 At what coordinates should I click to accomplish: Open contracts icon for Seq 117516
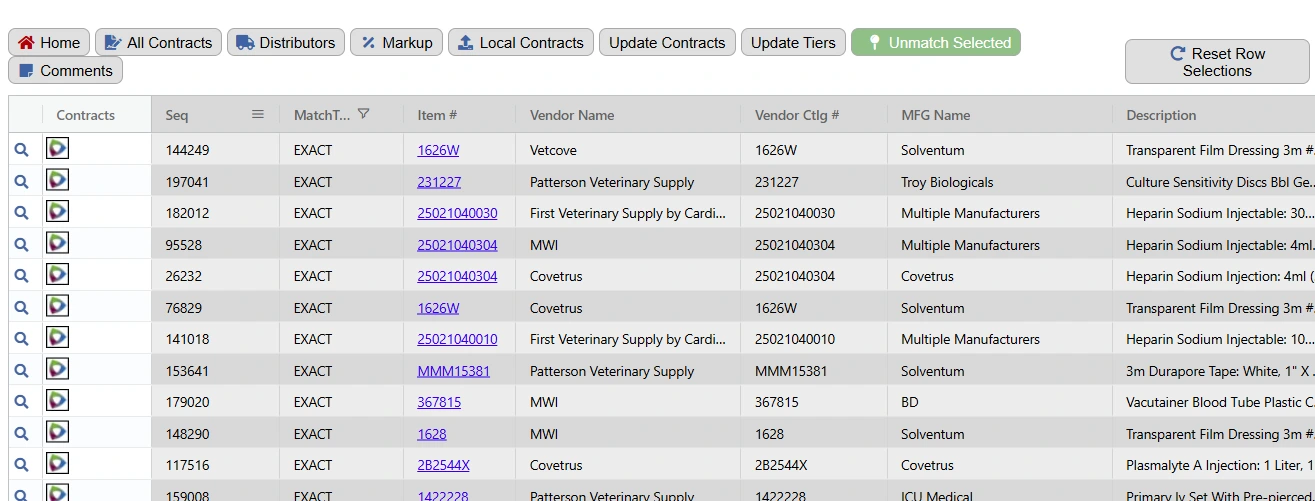click(x=58, y=463)
